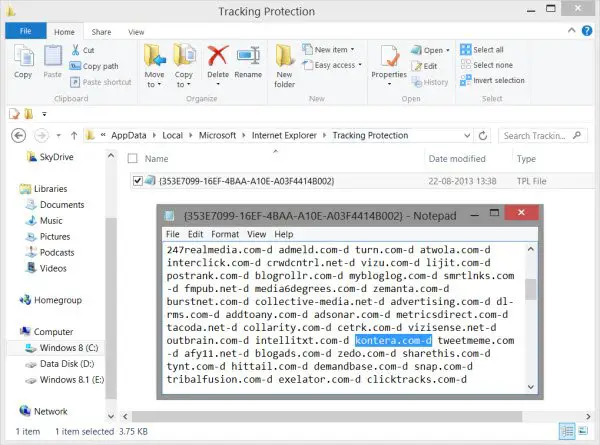Toggle the select-all checkbox beside Name header
The image size is (600, 445).
click(x=132, y=158)
